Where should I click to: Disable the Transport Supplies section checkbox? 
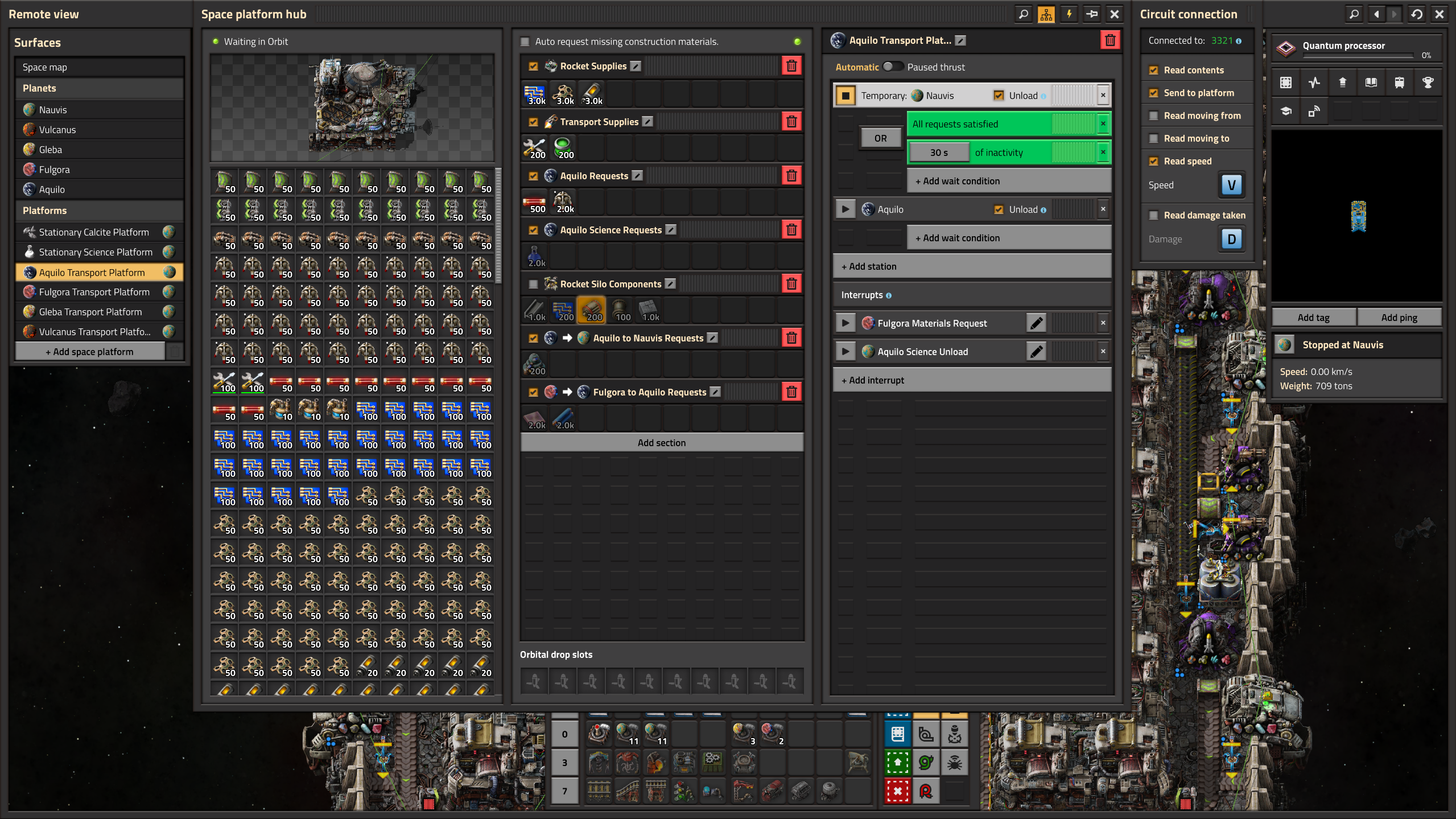pyautogui.click(x=533, y=121)
